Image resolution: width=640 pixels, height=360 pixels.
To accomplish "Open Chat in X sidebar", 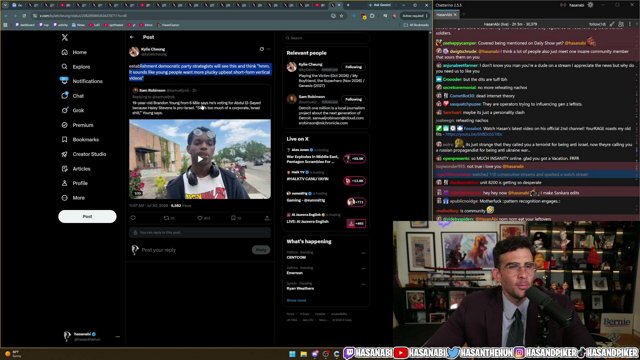I will coord(73,96).
